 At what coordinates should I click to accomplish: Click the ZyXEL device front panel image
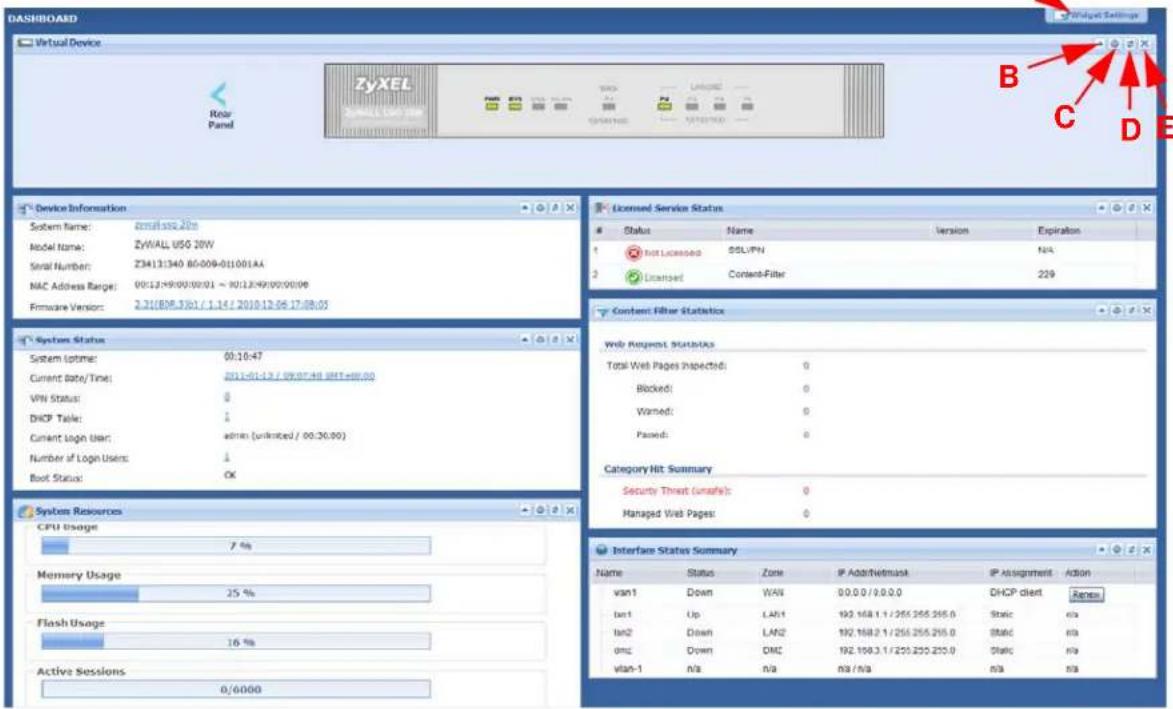click(x=604, y=101)
